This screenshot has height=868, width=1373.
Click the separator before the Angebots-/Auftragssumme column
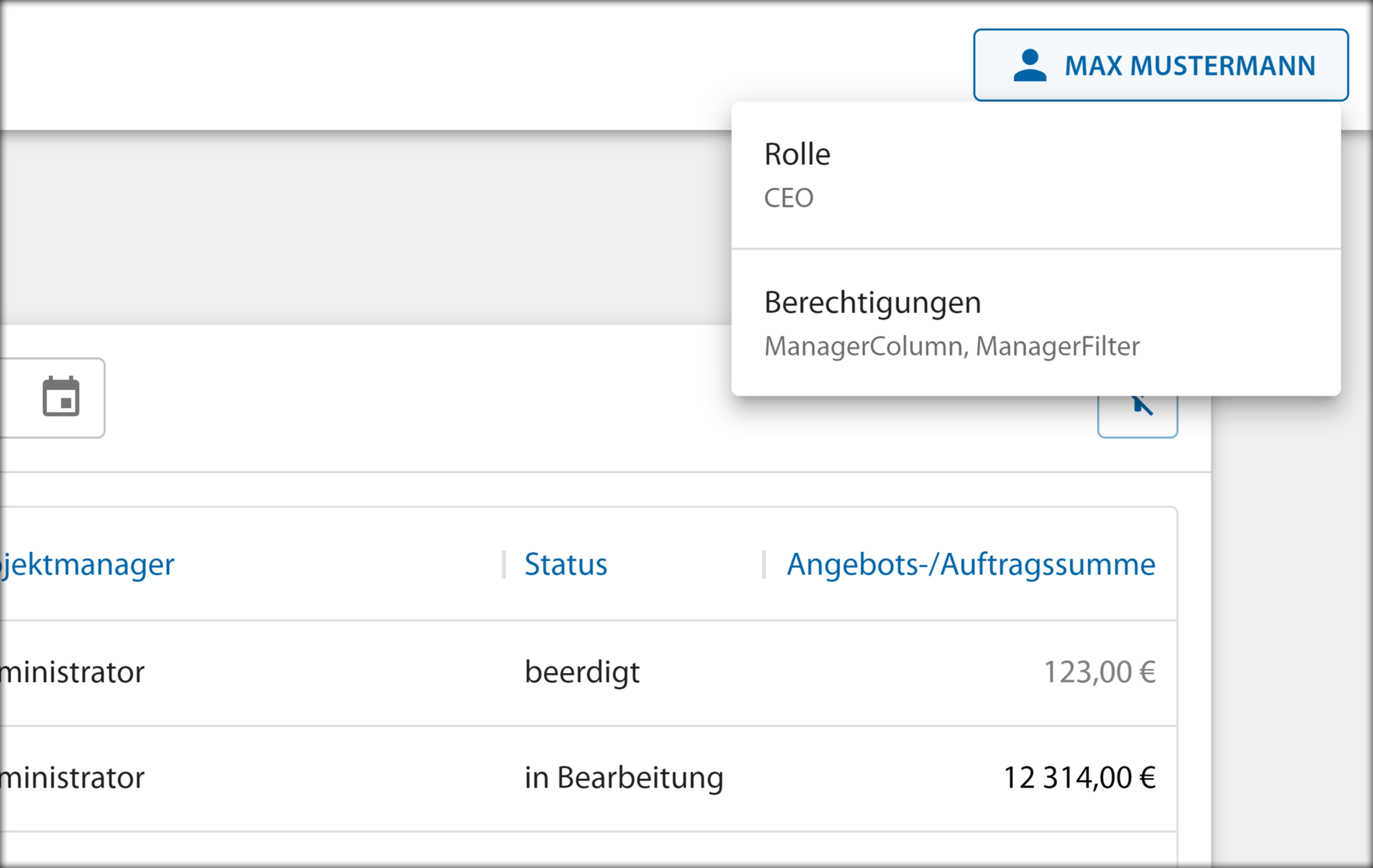coord(763,565)
